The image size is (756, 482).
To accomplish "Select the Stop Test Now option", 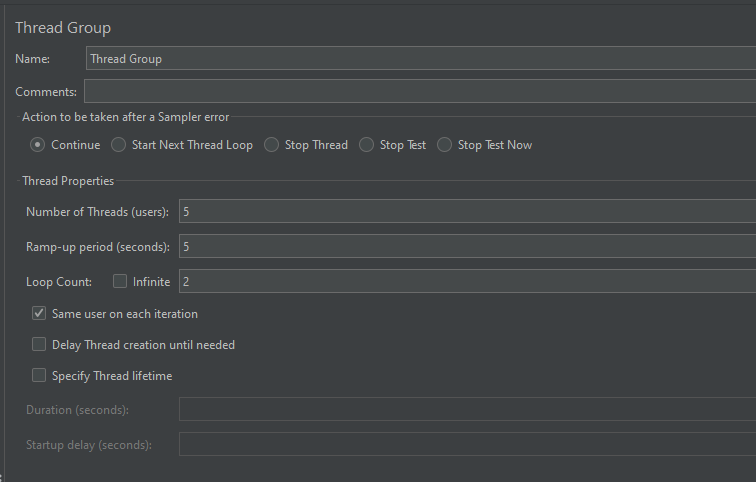I will pos(445,145).
